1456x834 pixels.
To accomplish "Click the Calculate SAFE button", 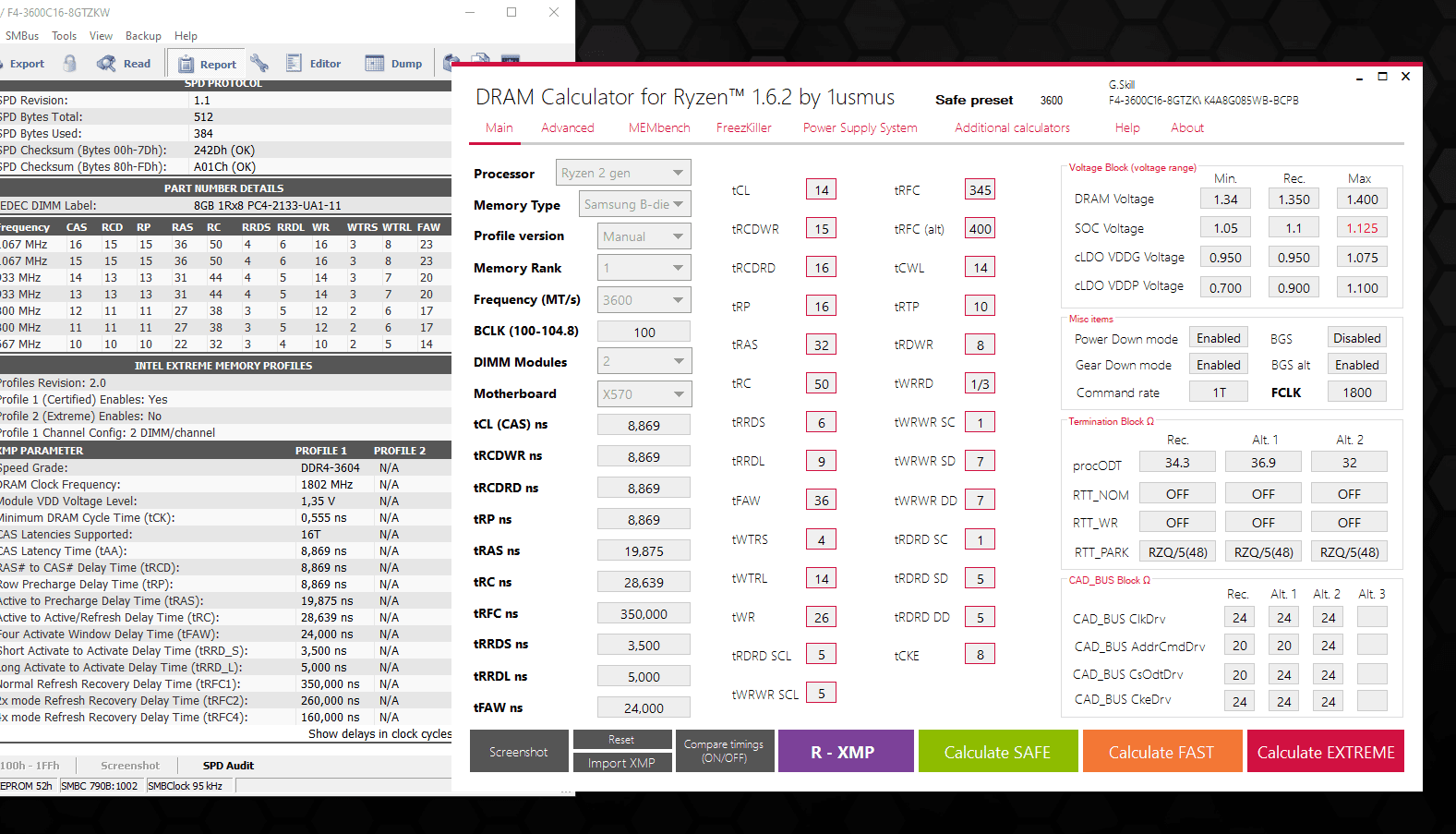I will click(997, 751).
